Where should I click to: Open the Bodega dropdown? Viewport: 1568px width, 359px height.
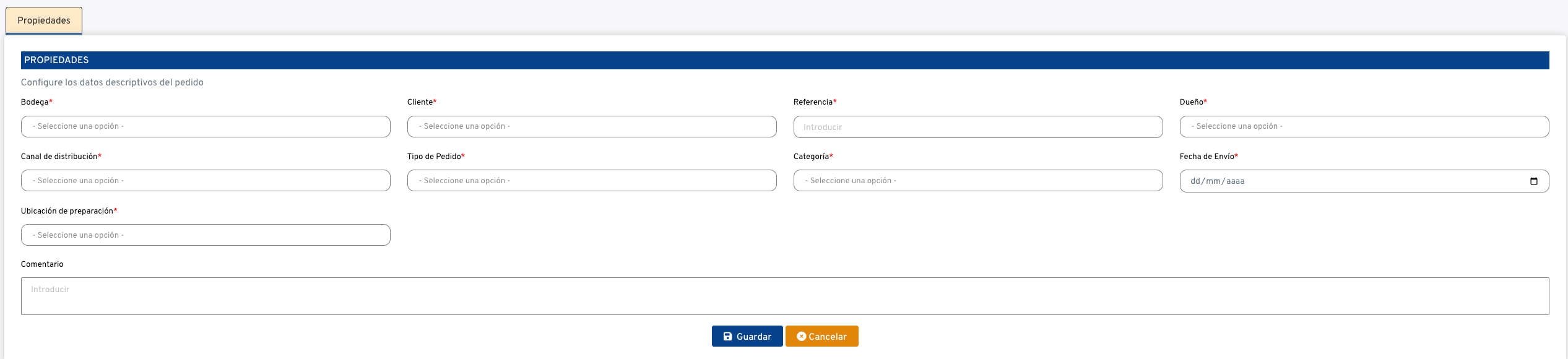206,127
